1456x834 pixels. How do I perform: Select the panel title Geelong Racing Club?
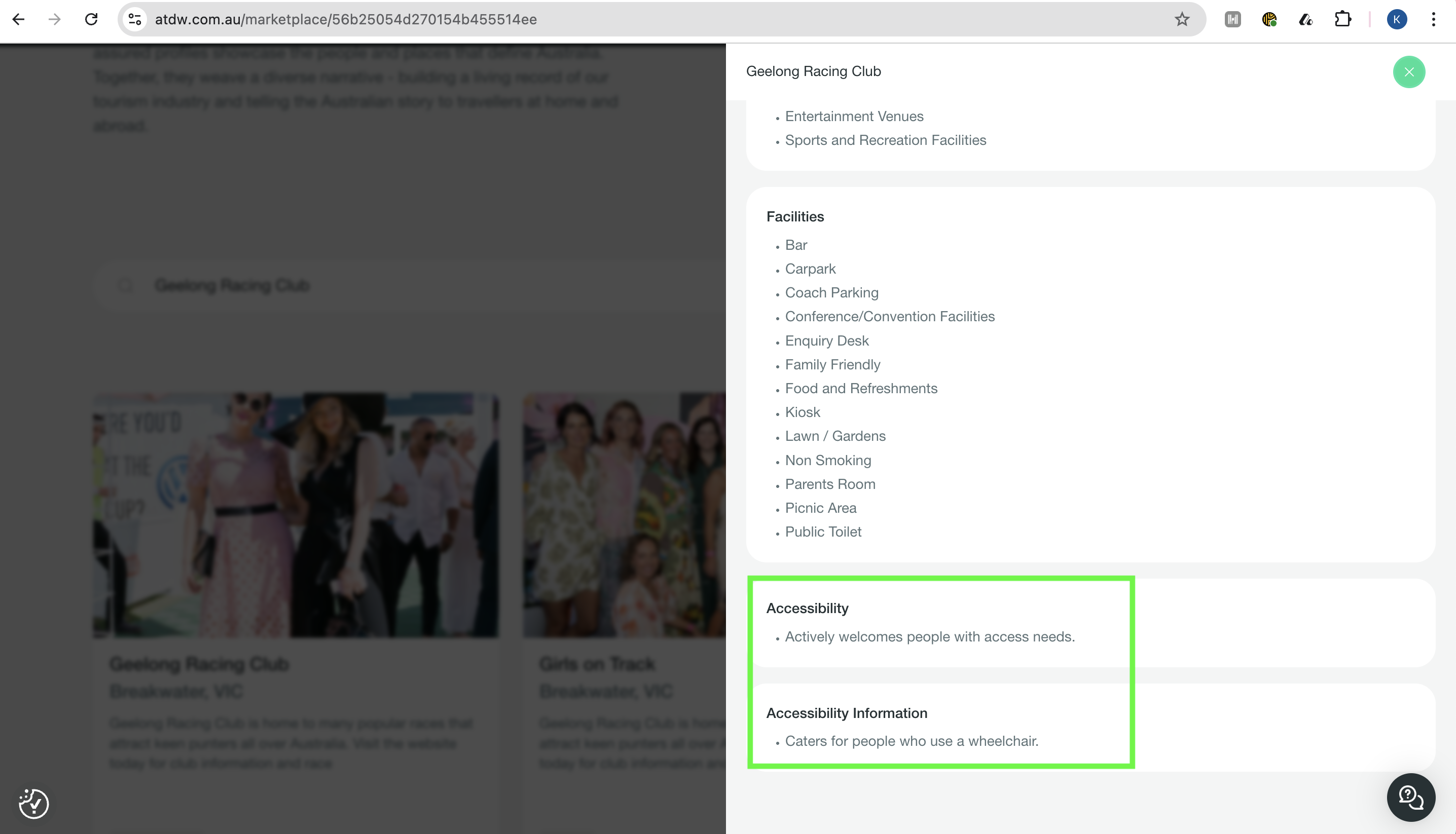coord(813,71)
